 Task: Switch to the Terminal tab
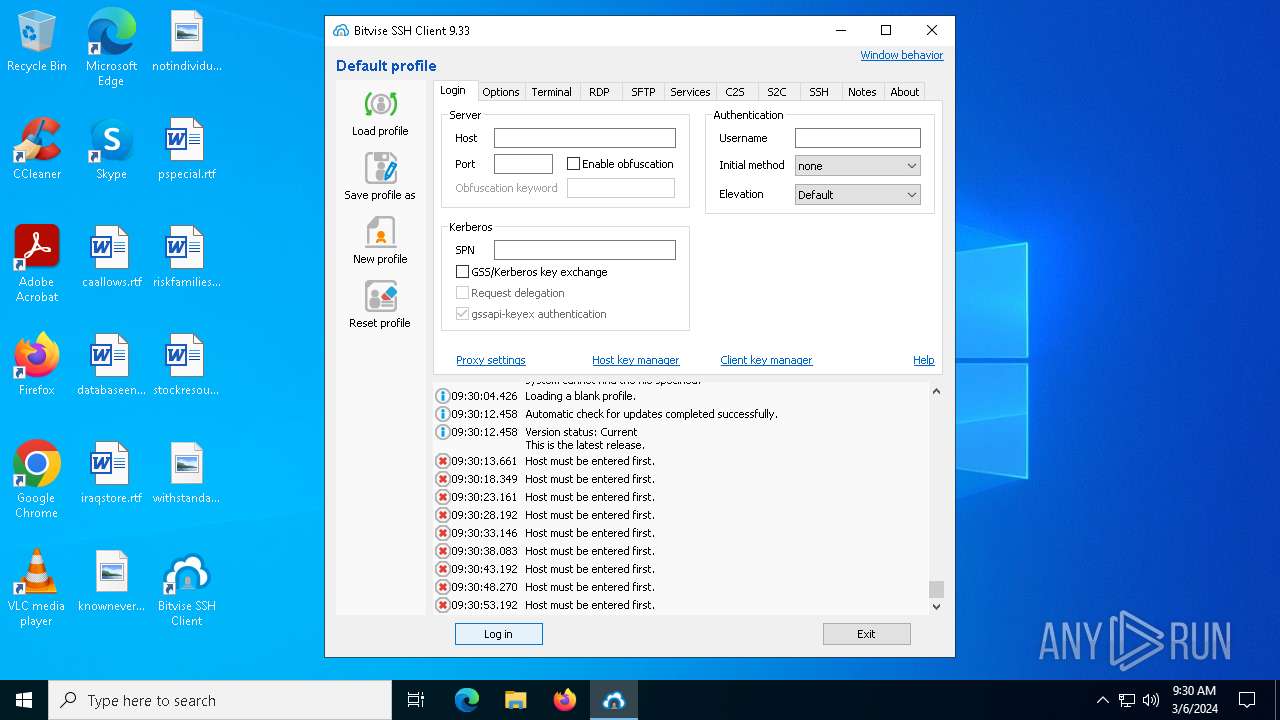click(551, 92)
